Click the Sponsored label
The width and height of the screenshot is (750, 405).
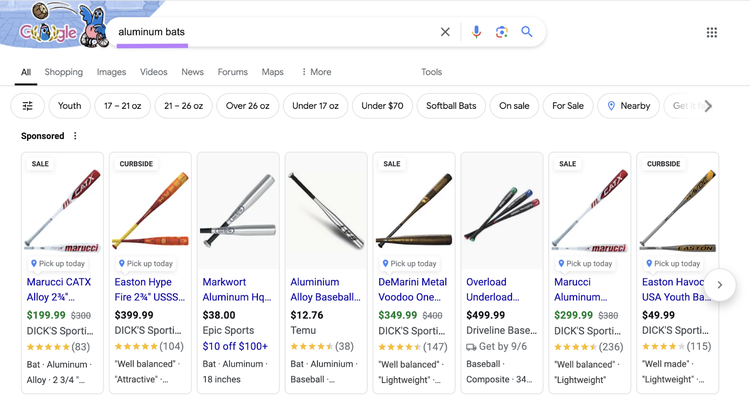click(43, 136)
